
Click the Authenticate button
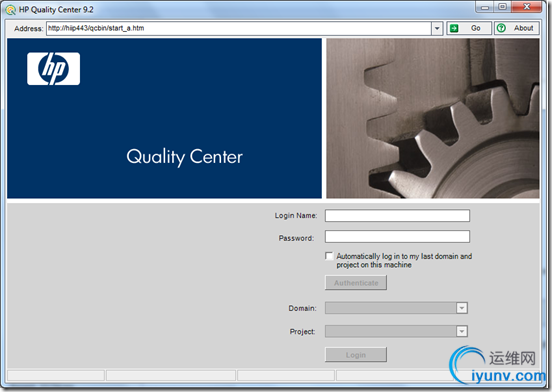pyautogui.click(x=356, y=283)
